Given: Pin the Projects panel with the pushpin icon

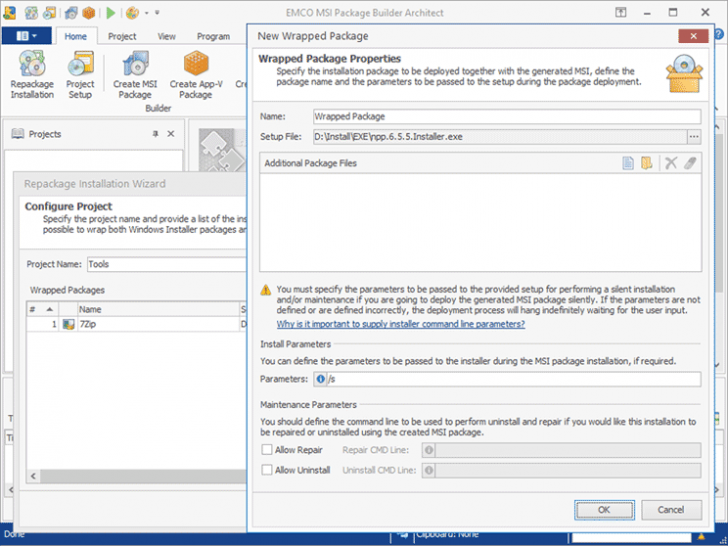Looking at the screenshot, I should (x=156, y=134).
